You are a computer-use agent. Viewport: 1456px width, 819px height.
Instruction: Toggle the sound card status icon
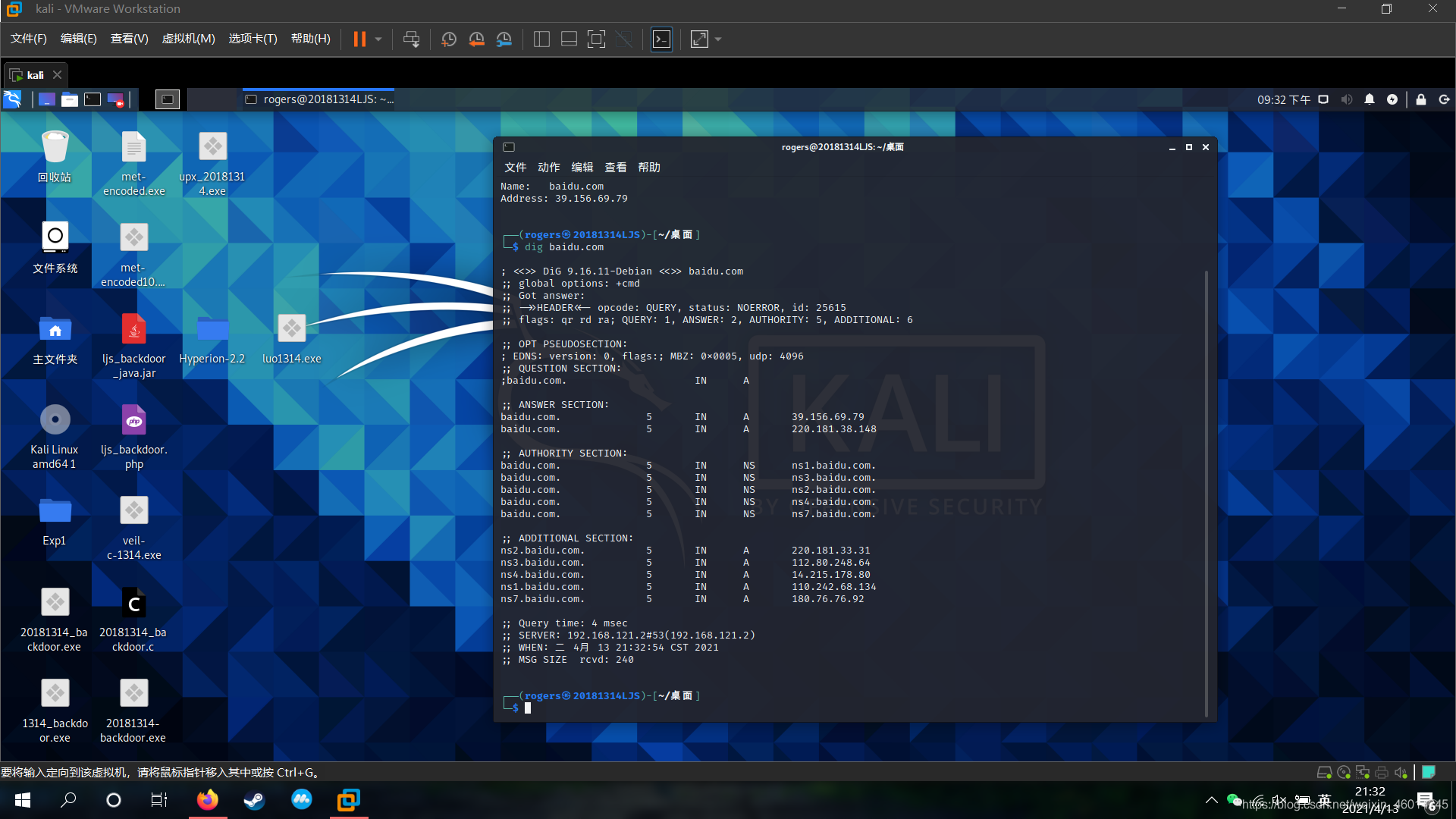point(1401,772)
